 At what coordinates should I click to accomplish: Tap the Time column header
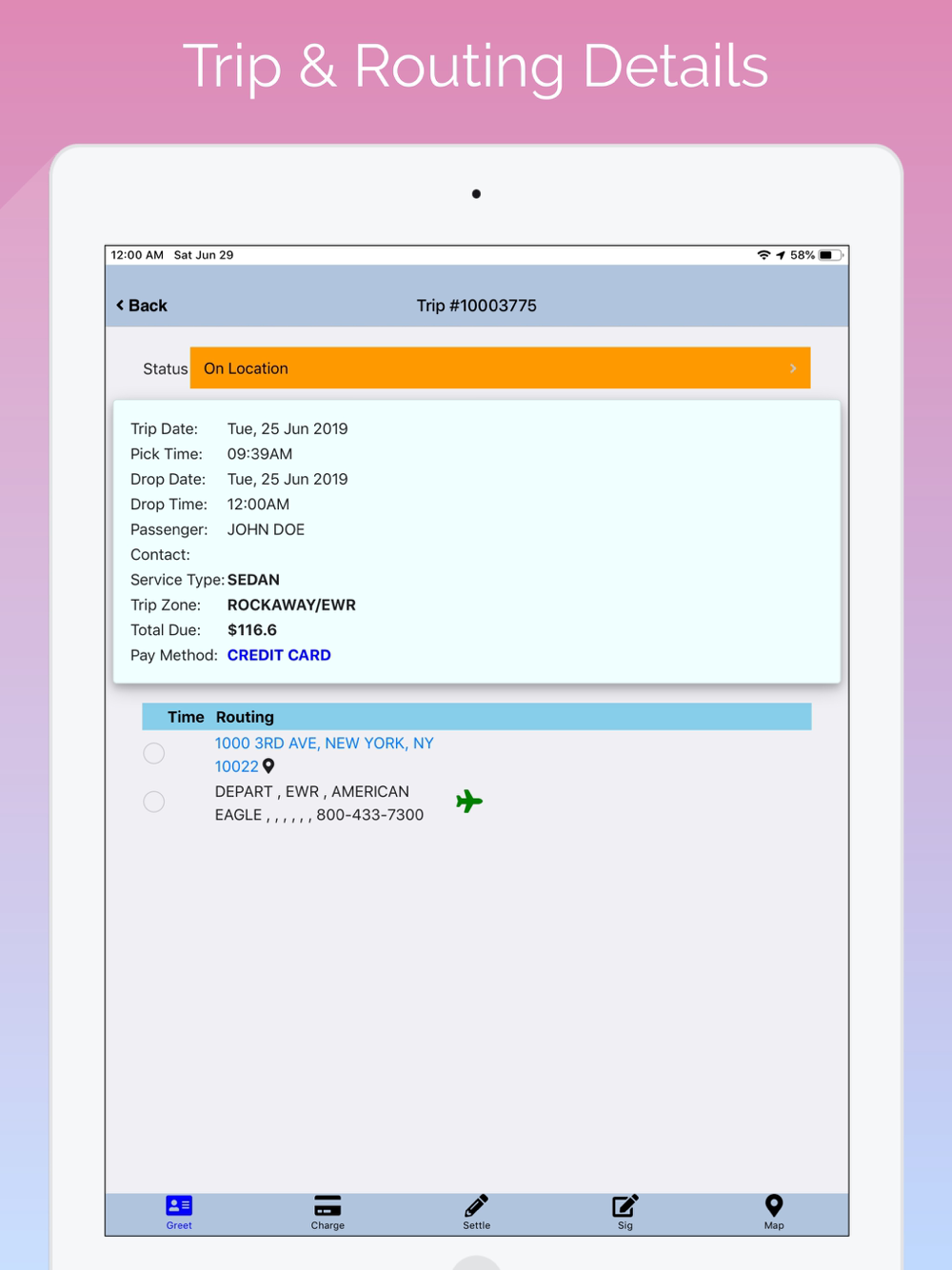coord(186,717)
